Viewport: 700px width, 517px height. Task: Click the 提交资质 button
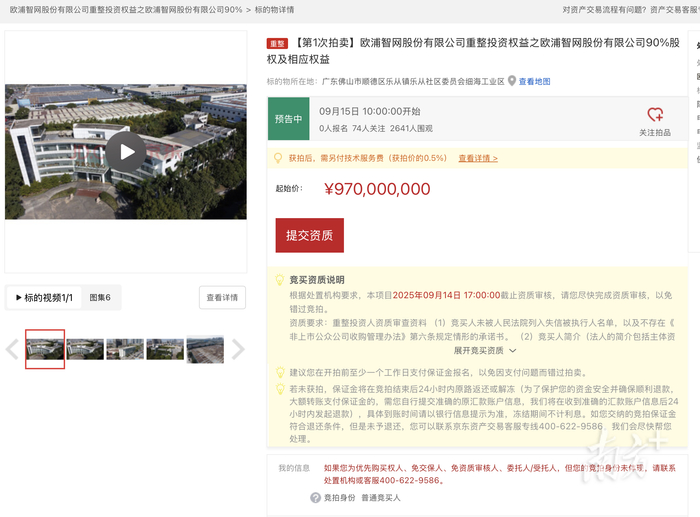click(x=309, y=235)
